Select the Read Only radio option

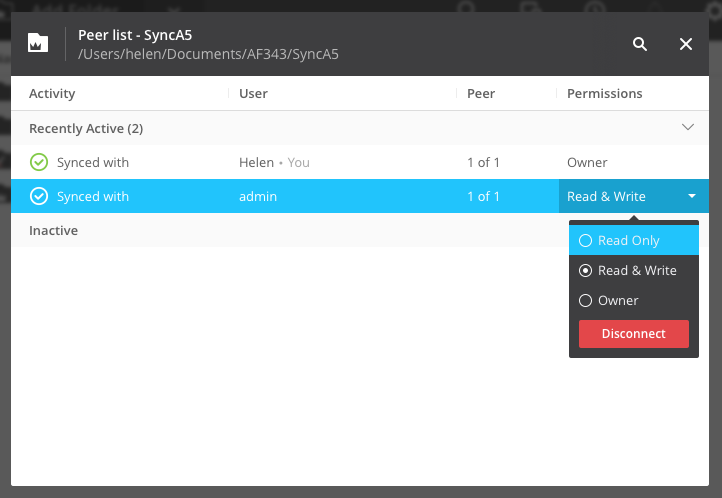click(x=634, y=240)
